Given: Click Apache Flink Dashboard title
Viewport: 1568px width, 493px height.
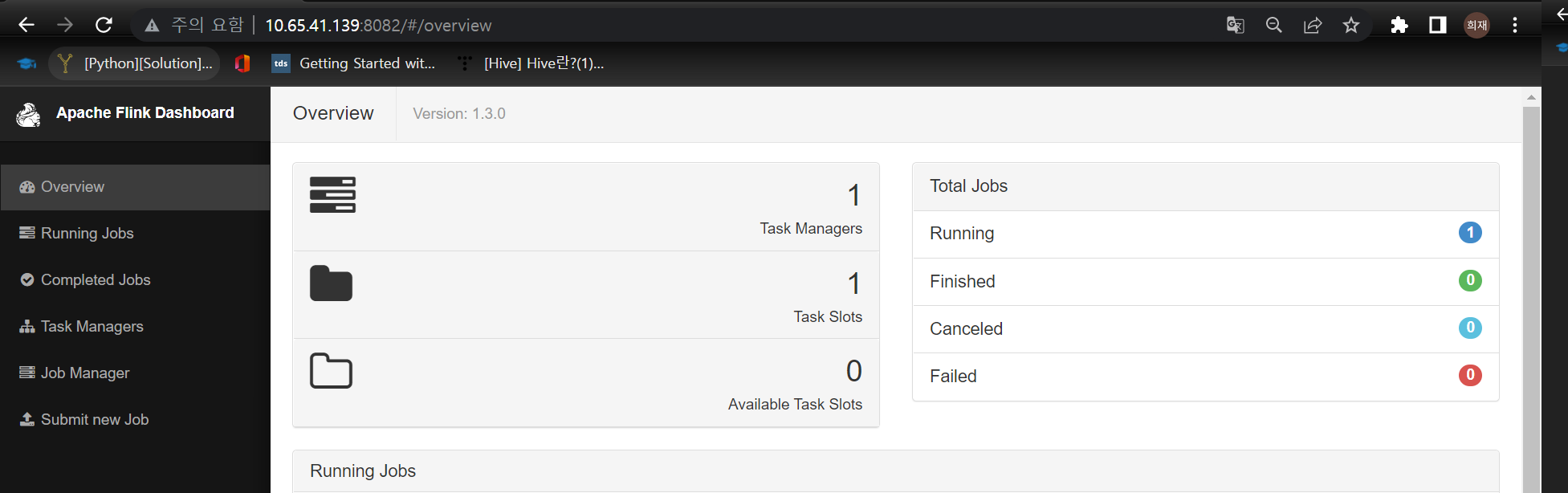Looking at the screenshot, I should [x=145, y=113].
